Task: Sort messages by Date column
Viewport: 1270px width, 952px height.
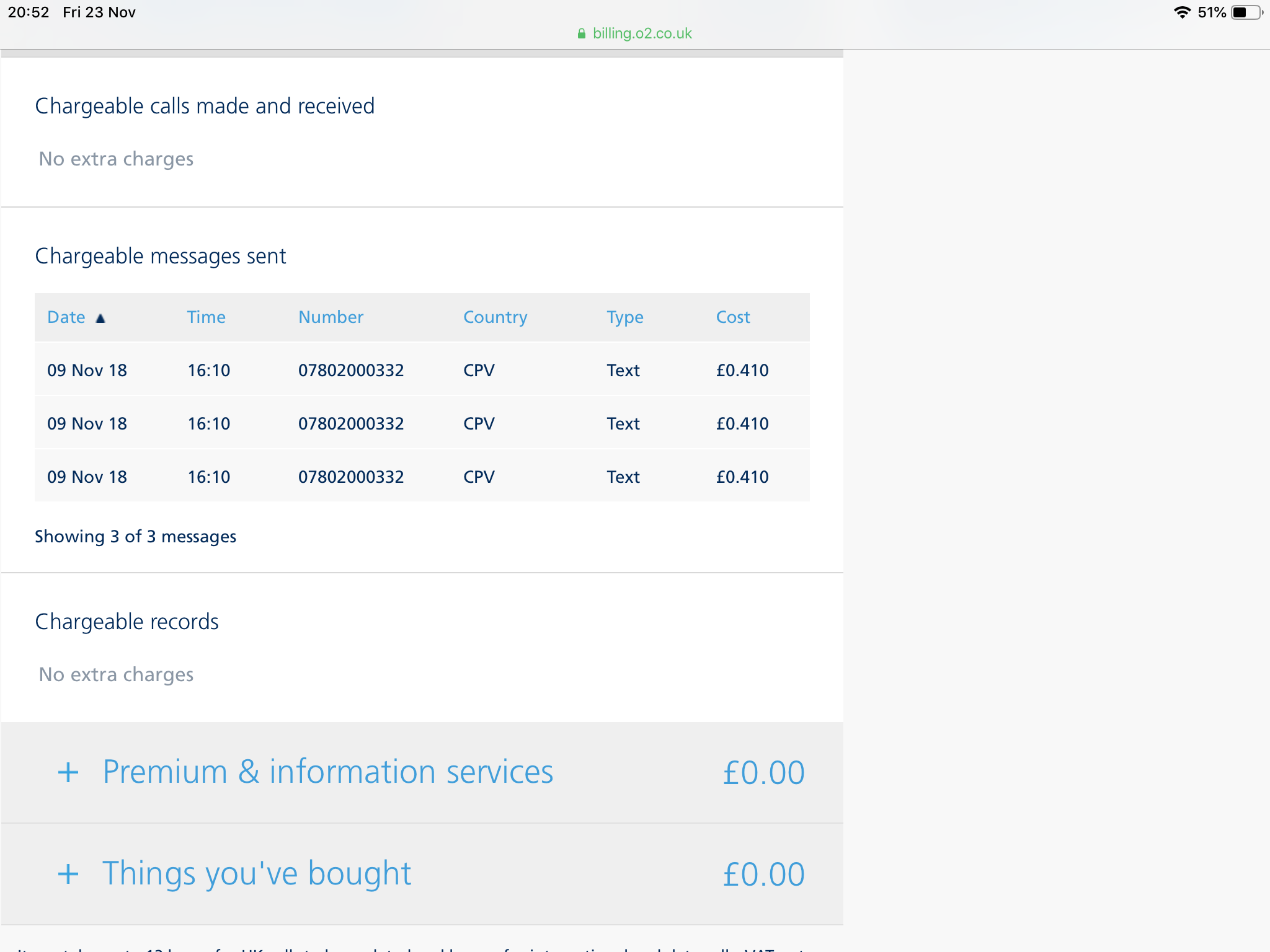Action: 66,317
